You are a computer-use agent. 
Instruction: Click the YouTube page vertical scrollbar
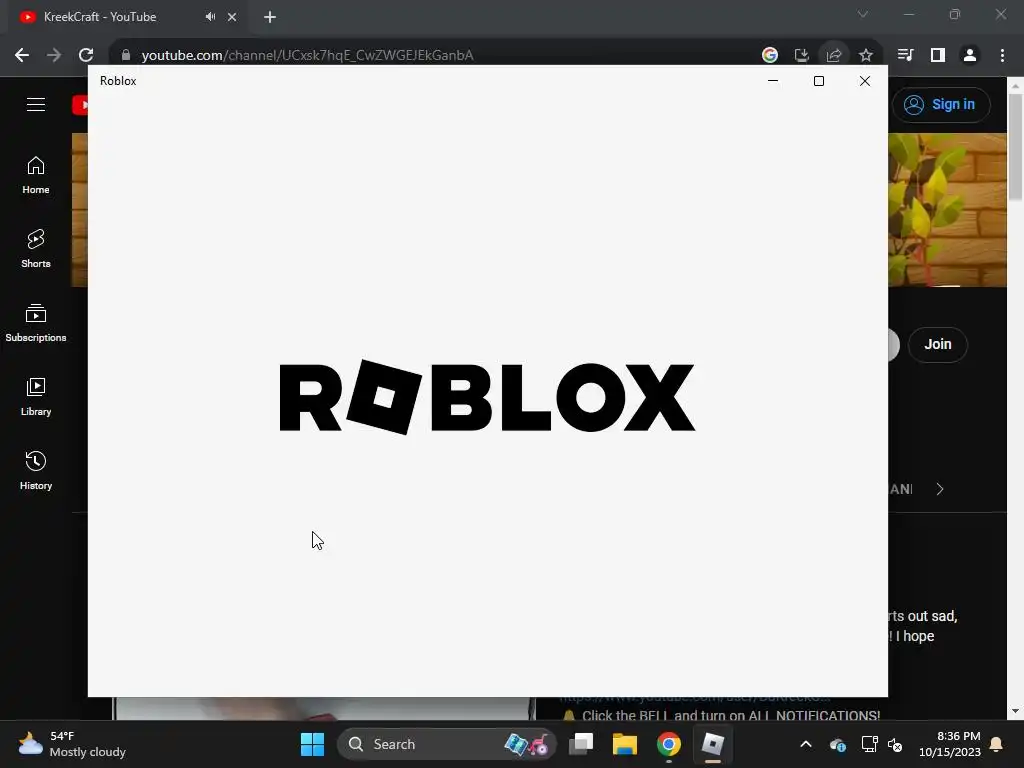click(x=1015, y=147)
